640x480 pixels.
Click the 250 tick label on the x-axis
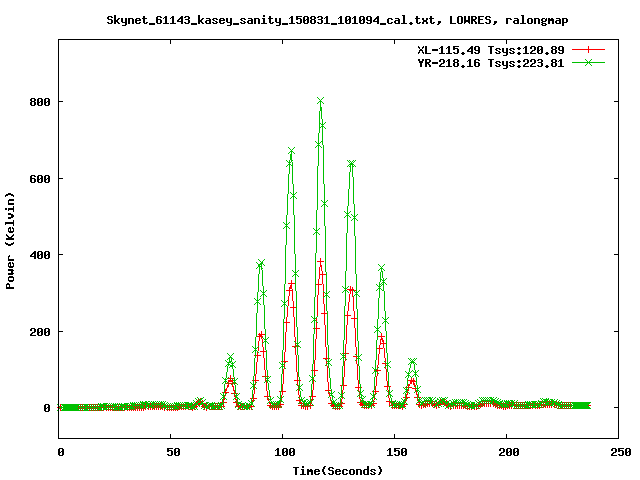pos(618,452)
